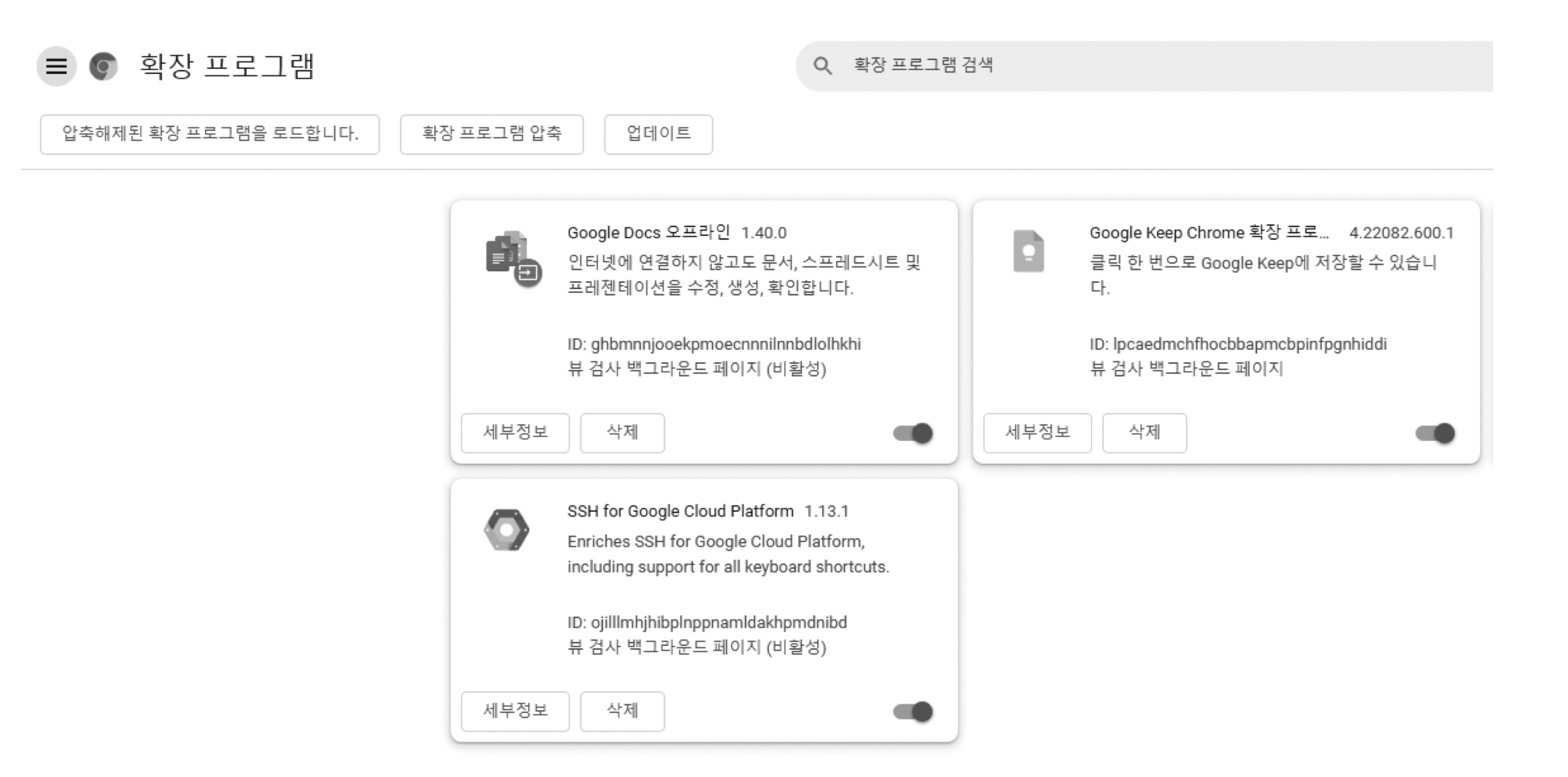1568x777 pixels.
Task: Click the Google Keep extension icon
Action: click(x=1028, y=251)
